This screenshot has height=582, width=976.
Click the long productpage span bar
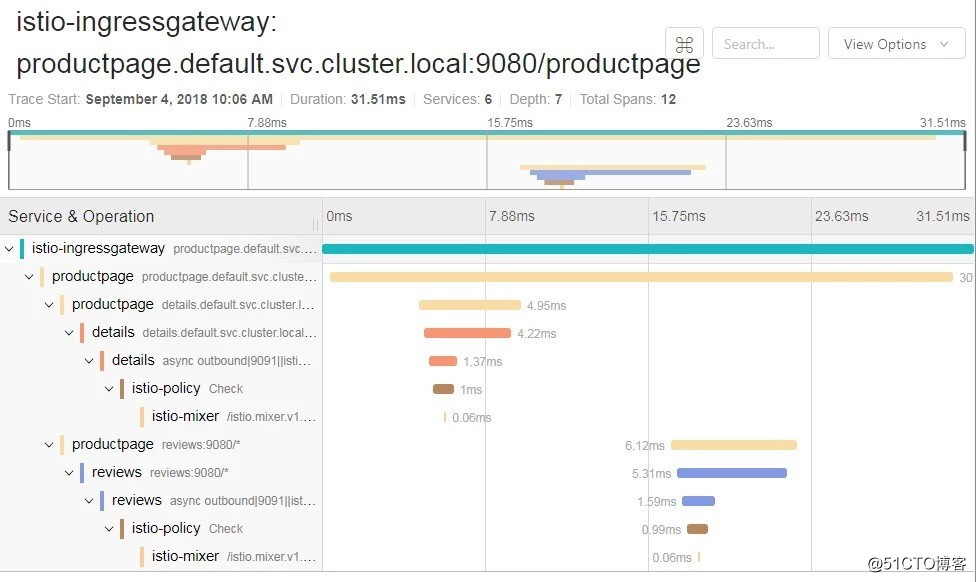click(641, 277)
